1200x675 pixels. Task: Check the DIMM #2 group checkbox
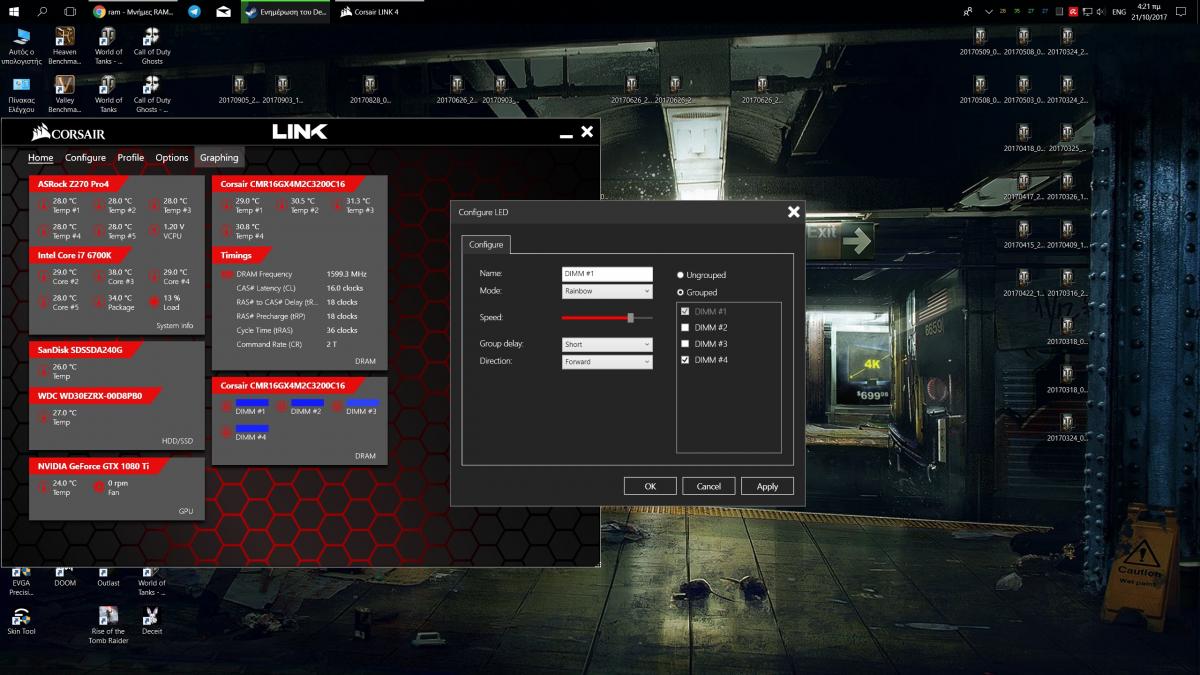[685, 328]
